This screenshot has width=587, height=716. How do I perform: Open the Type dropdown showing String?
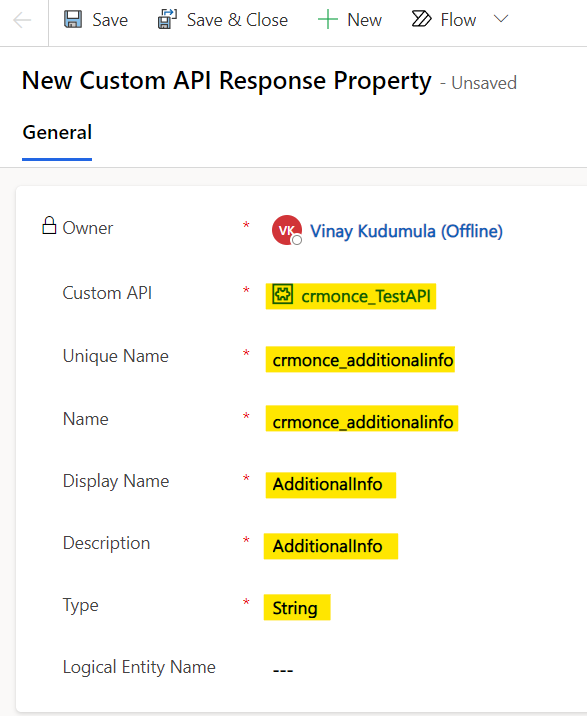click(x=297, y=607)
